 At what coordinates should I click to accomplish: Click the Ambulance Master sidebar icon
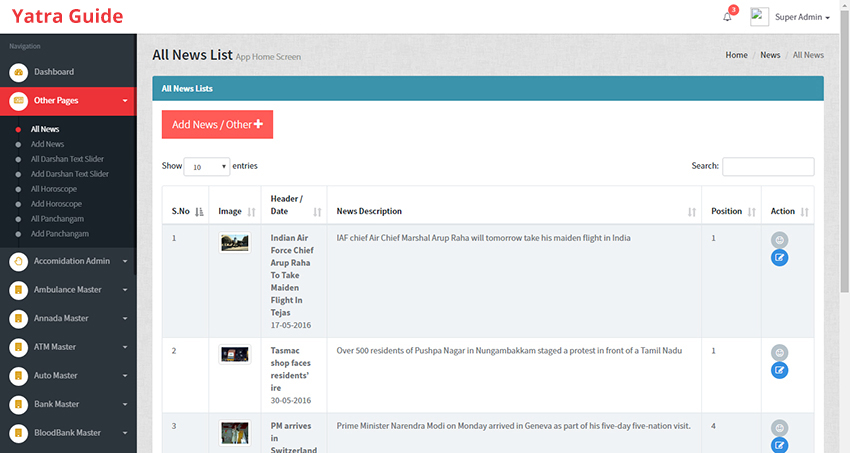18,290
